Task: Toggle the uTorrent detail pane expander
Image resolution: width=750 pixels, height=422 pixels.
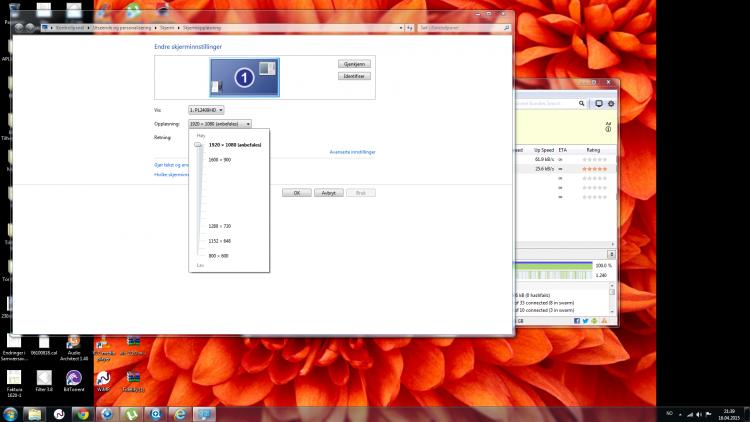Action: coord(611,255)
